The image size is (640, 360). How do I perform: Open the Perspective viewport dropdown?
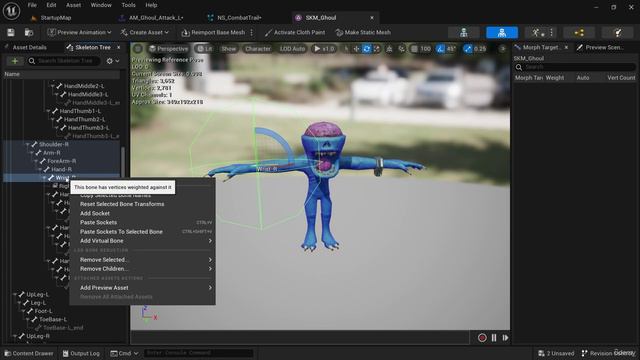click(168, 49)
